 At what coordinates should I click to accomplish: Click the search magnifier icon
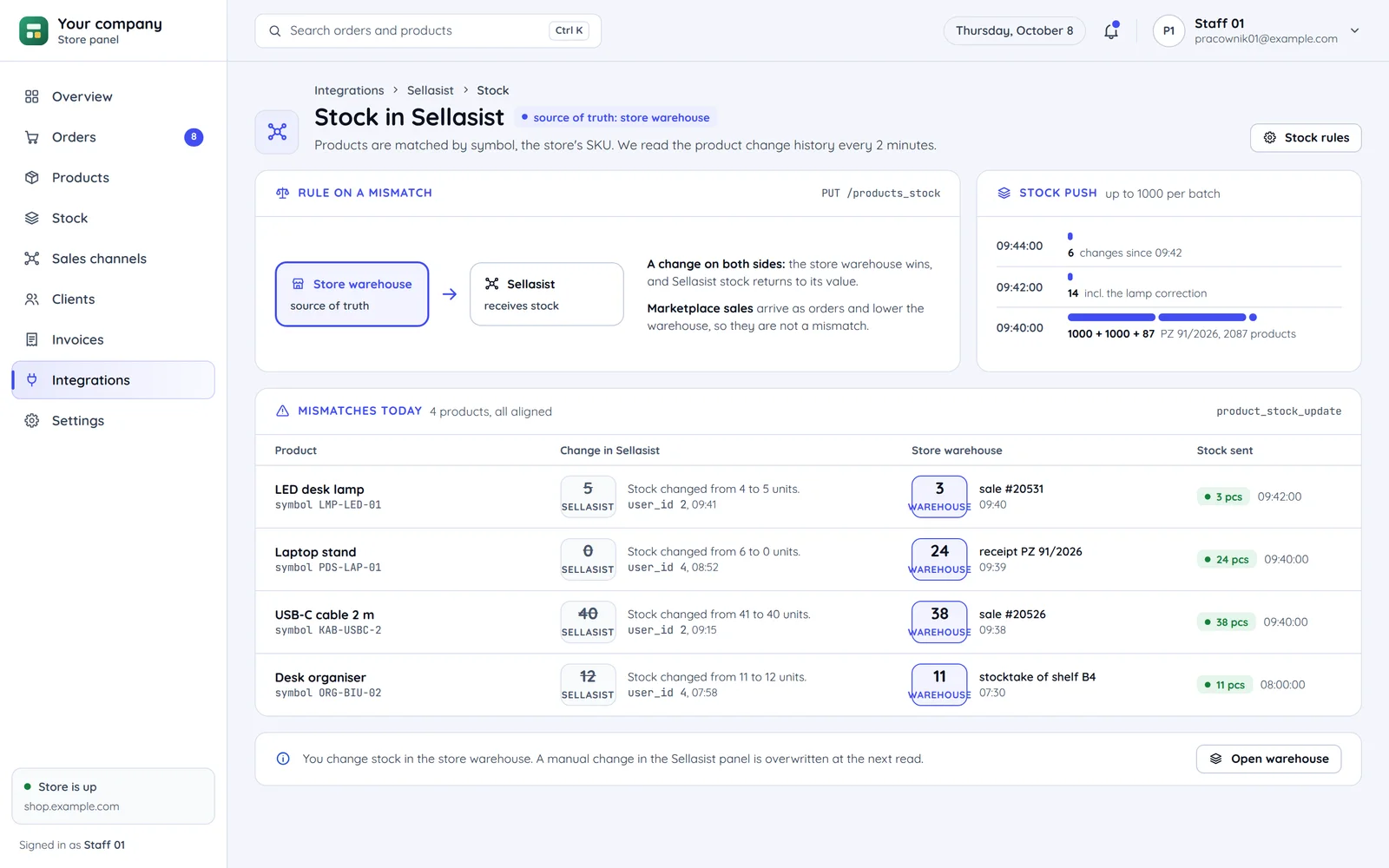275,30
